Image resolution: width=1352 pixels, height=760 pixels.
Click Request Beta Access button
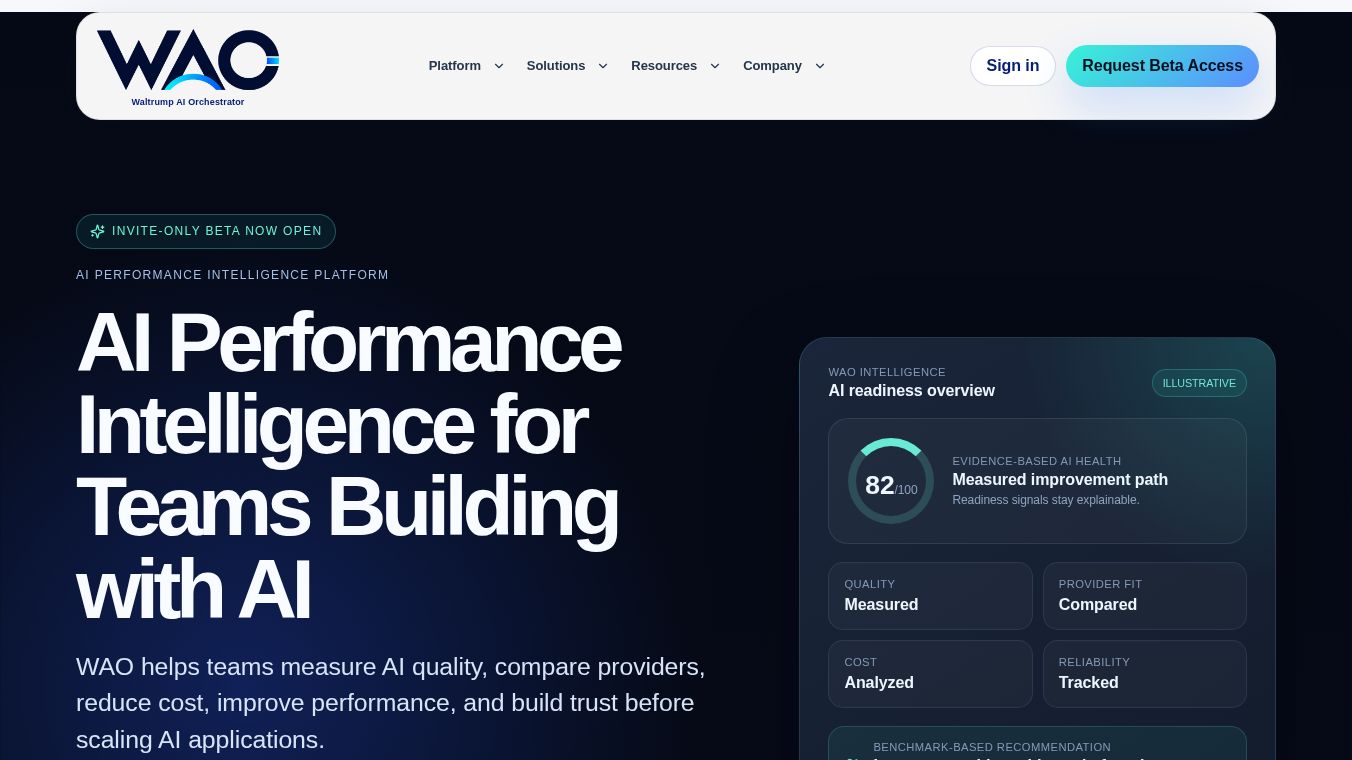1162,66
